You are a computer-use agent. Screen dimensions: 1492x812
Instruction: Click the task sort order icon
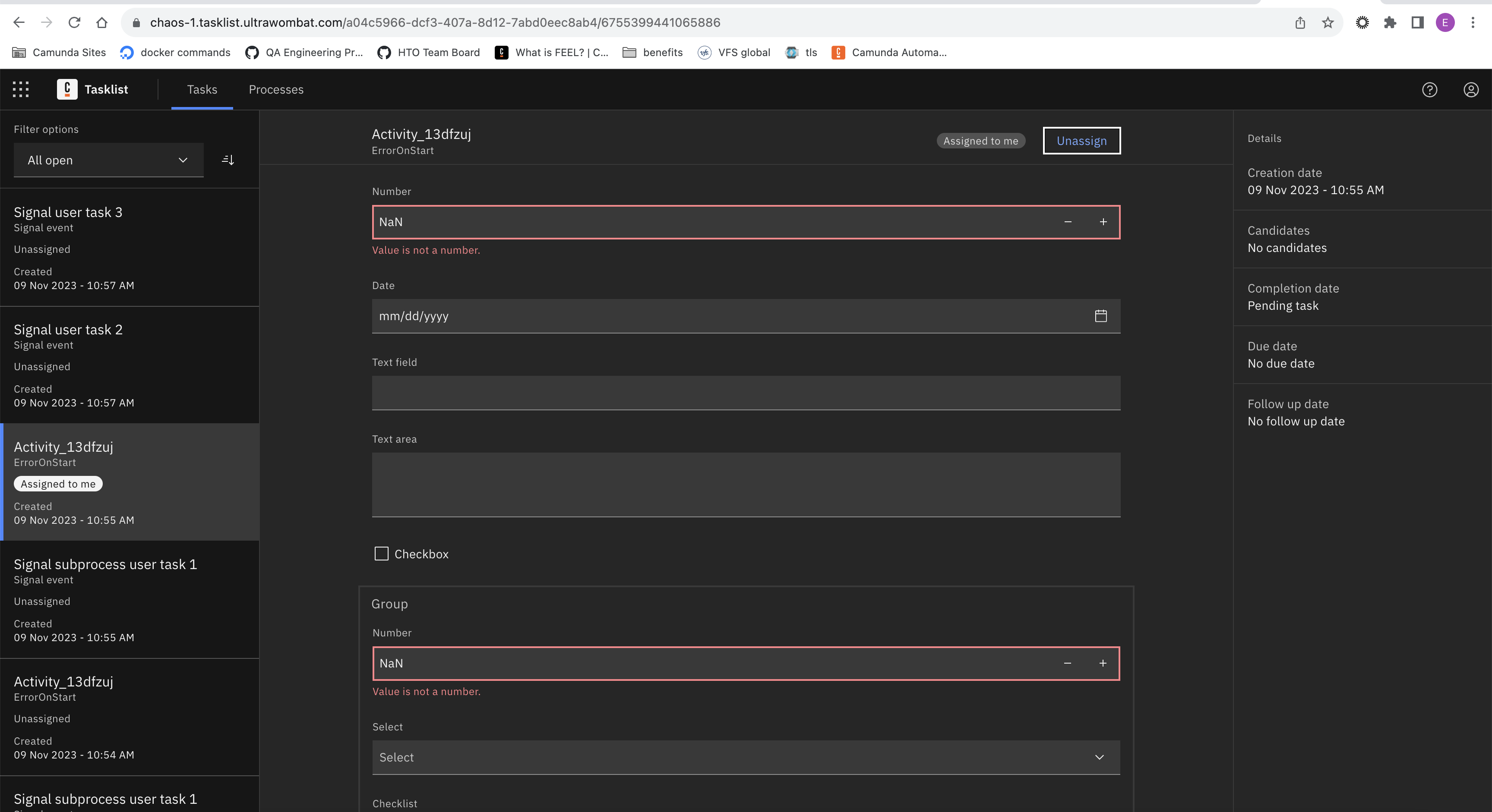coord(228,160)
